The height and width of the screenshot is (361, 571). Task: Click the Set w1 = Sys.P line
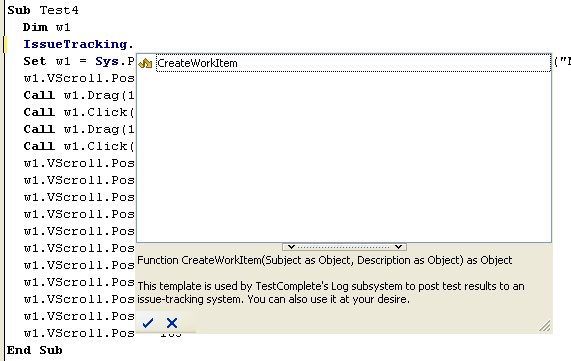(x=79, y=61)
